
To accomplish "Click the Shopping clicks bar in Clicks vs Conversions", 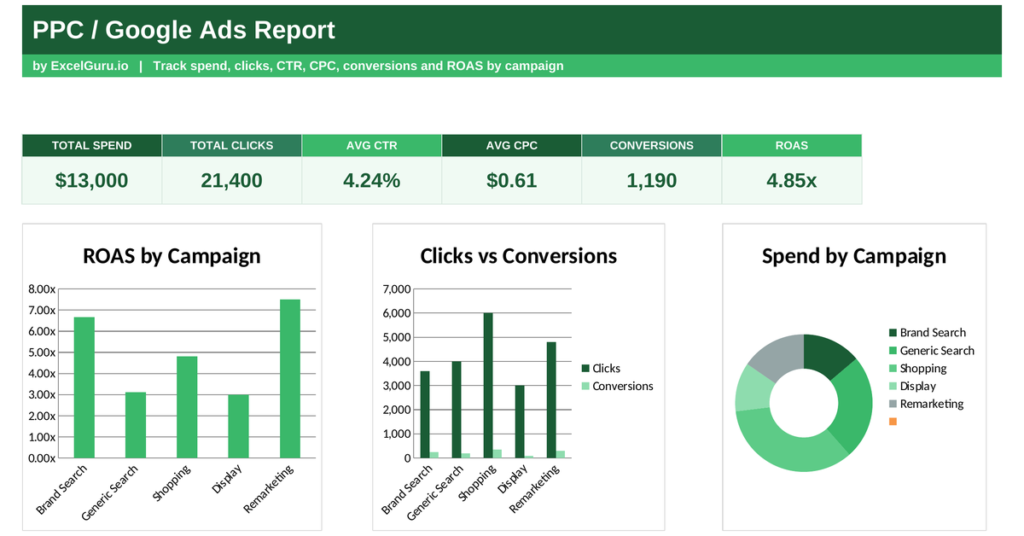I will click(488, 385).
